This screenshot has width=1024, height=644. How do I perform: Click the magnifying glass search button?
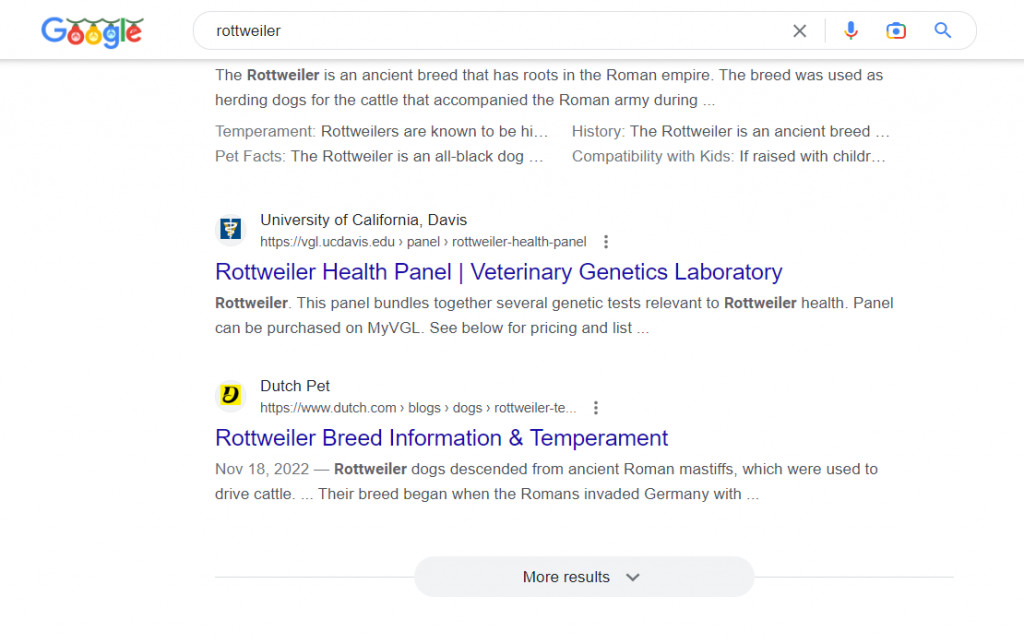942,31
